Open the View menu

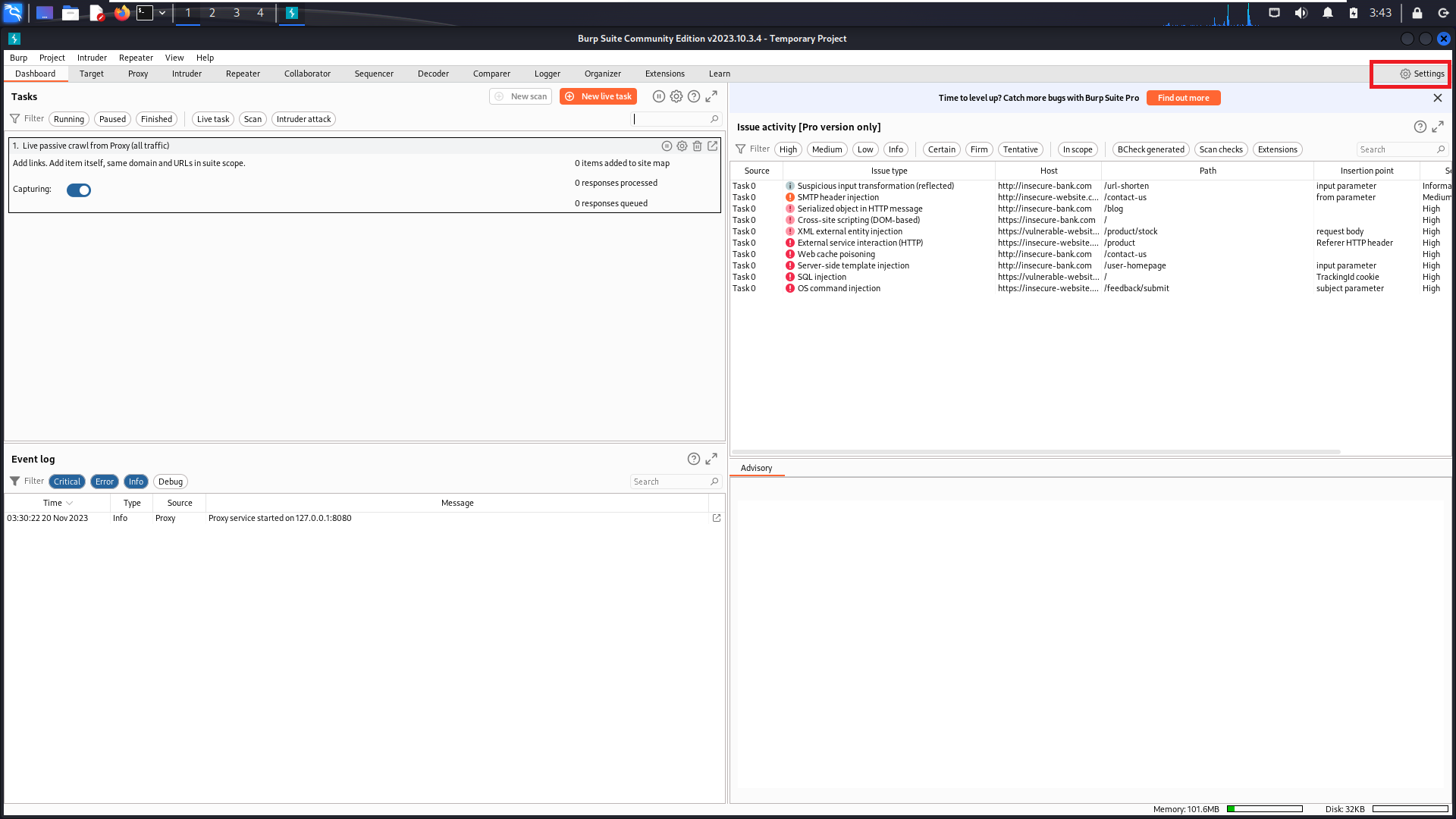(174, 58)
